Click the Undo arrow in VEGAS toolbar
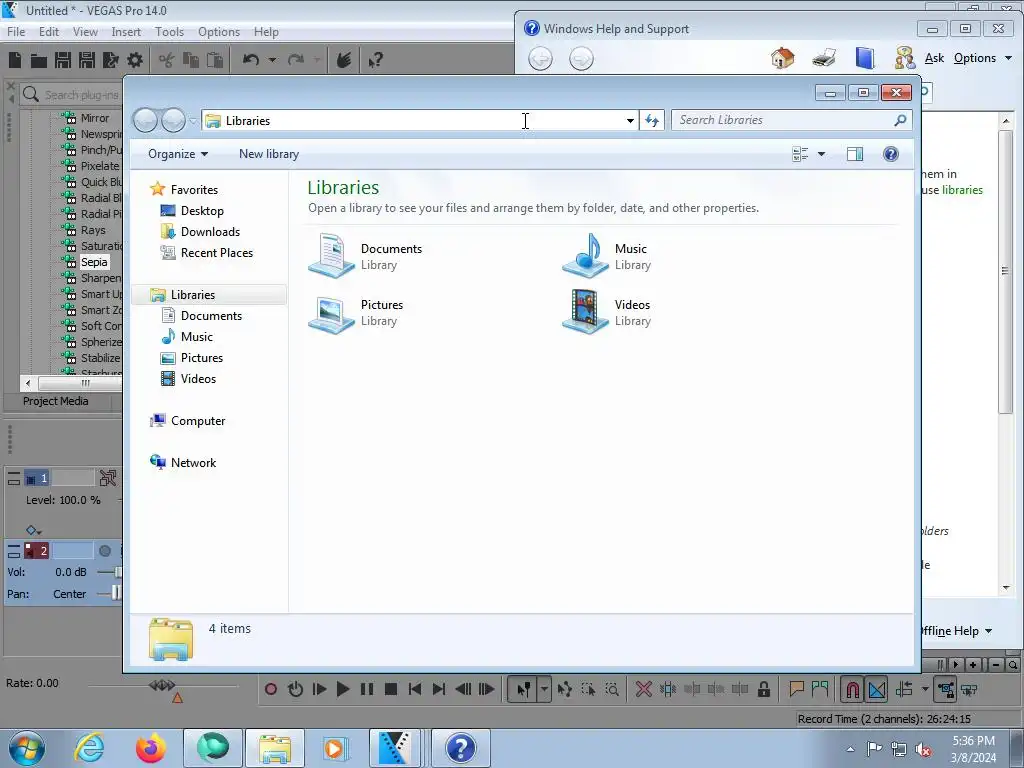This screenshot has width=1024, height=768. [x=251, y=60]
